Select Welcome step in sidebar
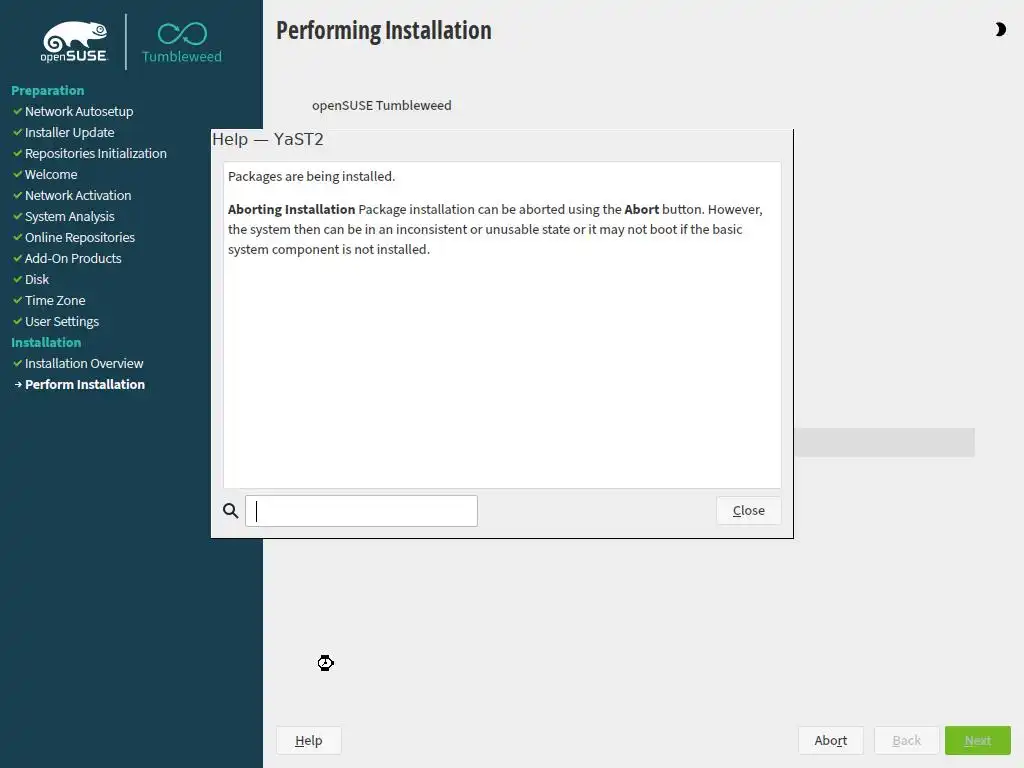Viewport: 1024px width, 768px height. coord(51,174)
